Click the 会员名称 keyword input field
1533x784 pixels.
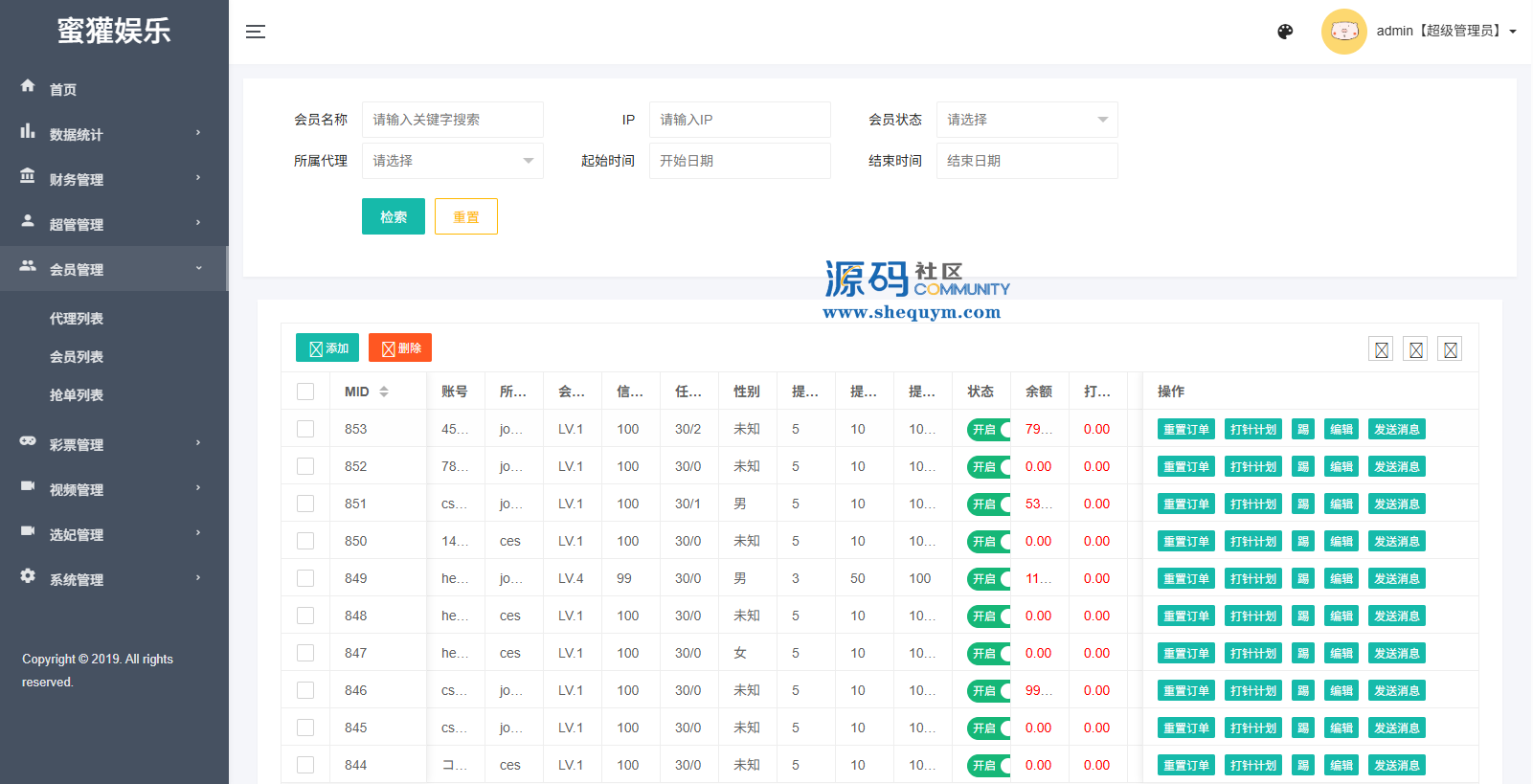coord(452,120)
